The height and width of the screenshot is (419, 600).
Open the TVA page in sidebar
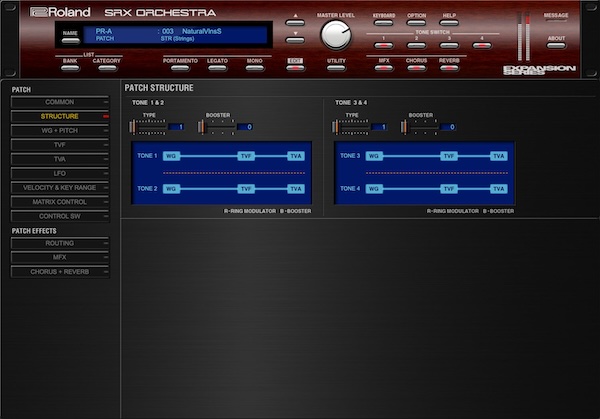[x=60, y=159]
